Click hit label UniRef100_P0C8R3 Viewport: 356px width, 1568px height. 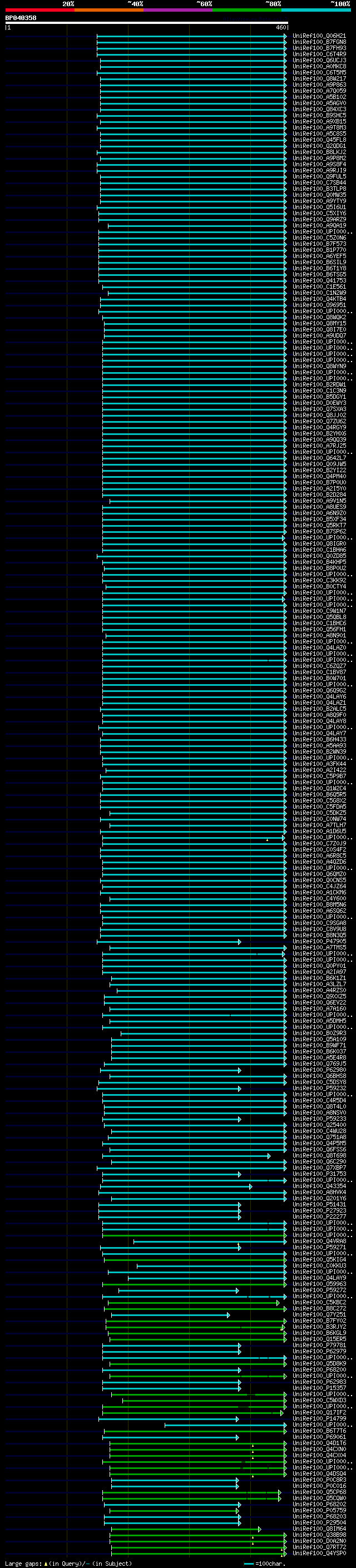[319, 1480]
